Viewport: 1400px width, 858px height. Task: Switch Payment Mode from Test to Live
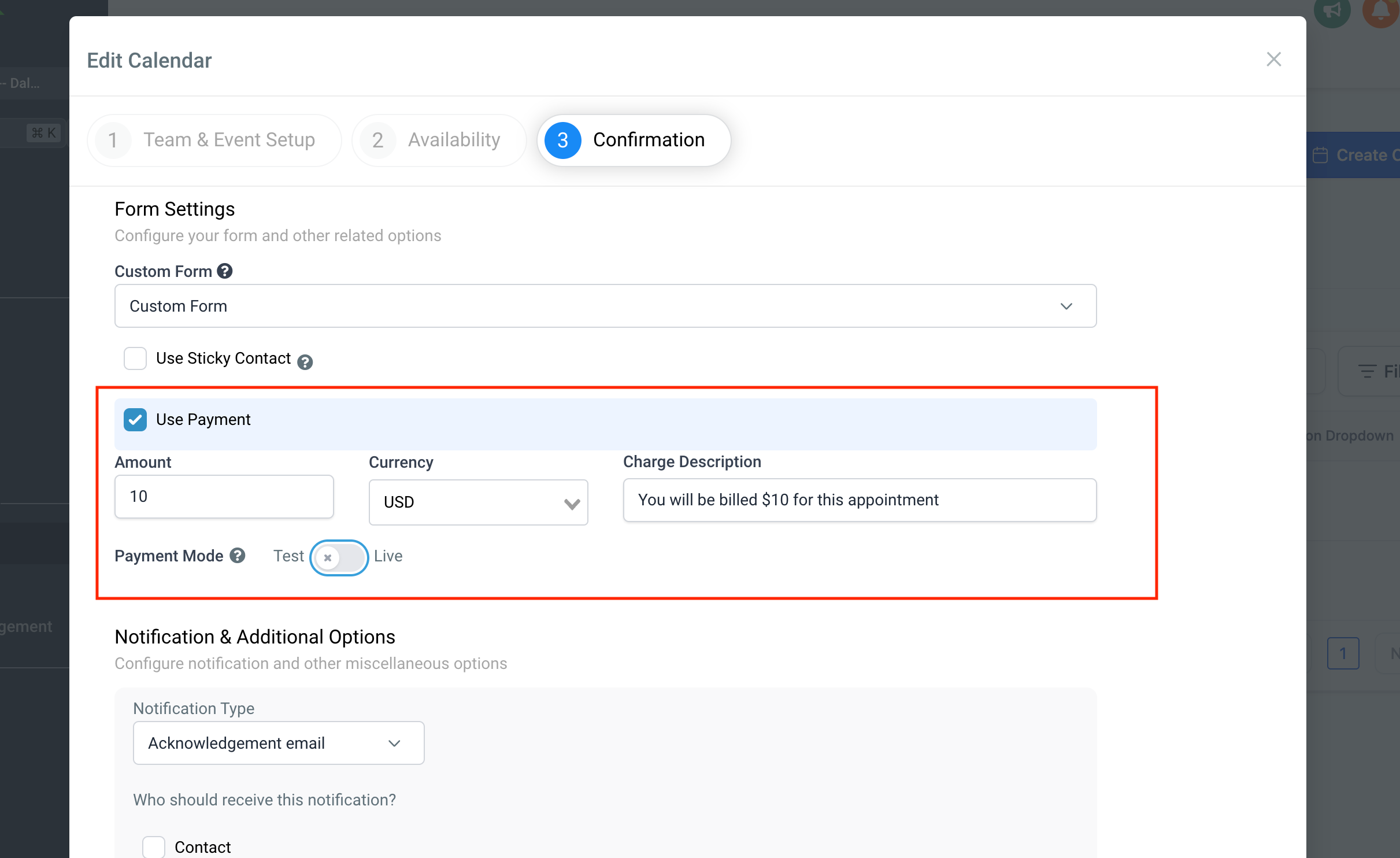point(339,557)
